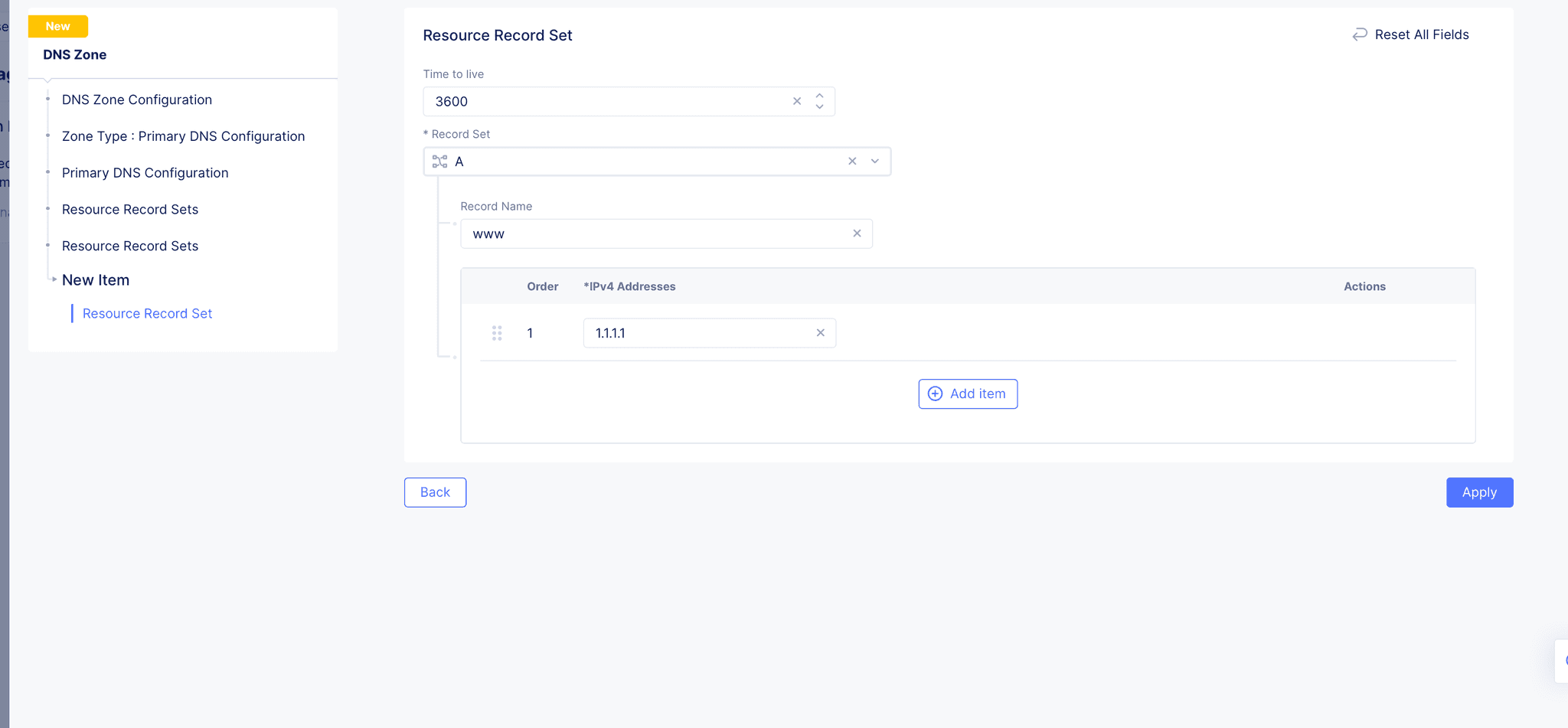Remove the 1.1.1.1 IPv4 address entry
The height and width of the screenshot is (728, 1568).
click(820, 332)
